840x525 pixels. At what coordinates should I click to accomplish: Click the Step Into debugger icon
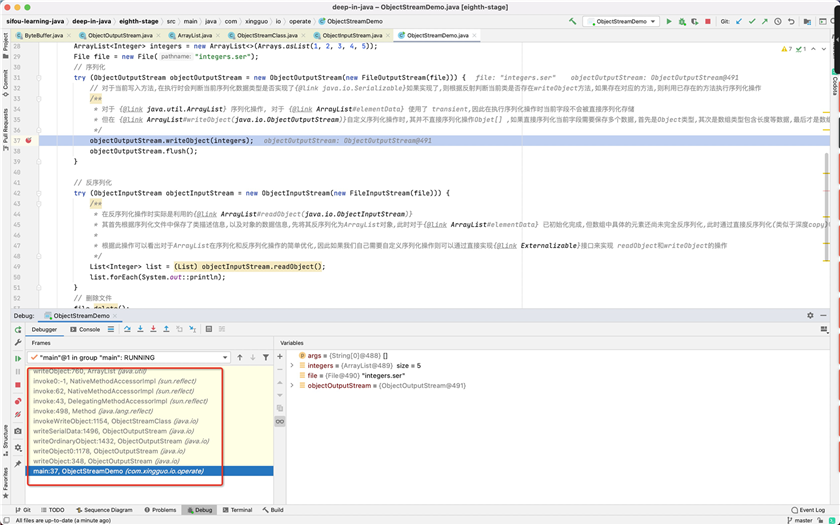pos(140,329)
